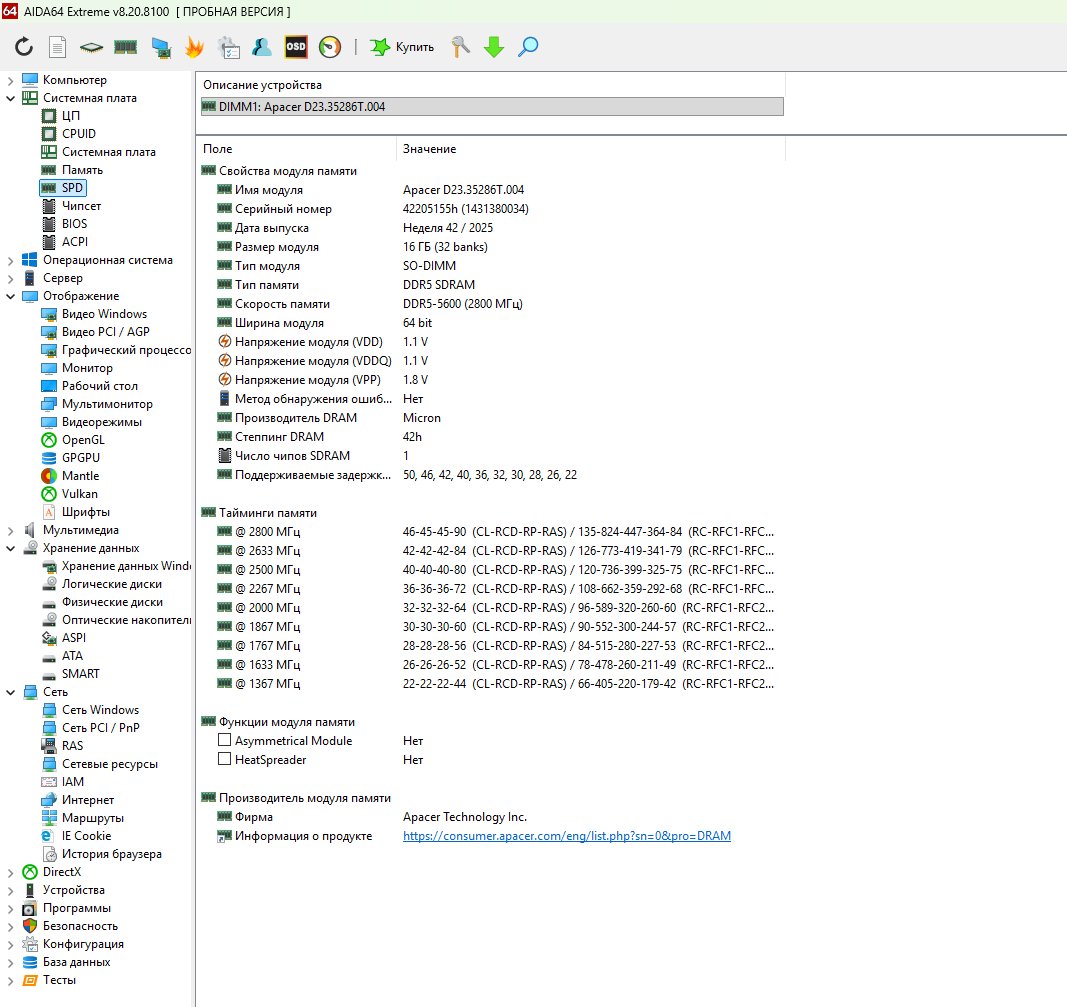Select ЦП in the tree
This screenshot has height=1007, width=1067.
[x=71, y=116]
